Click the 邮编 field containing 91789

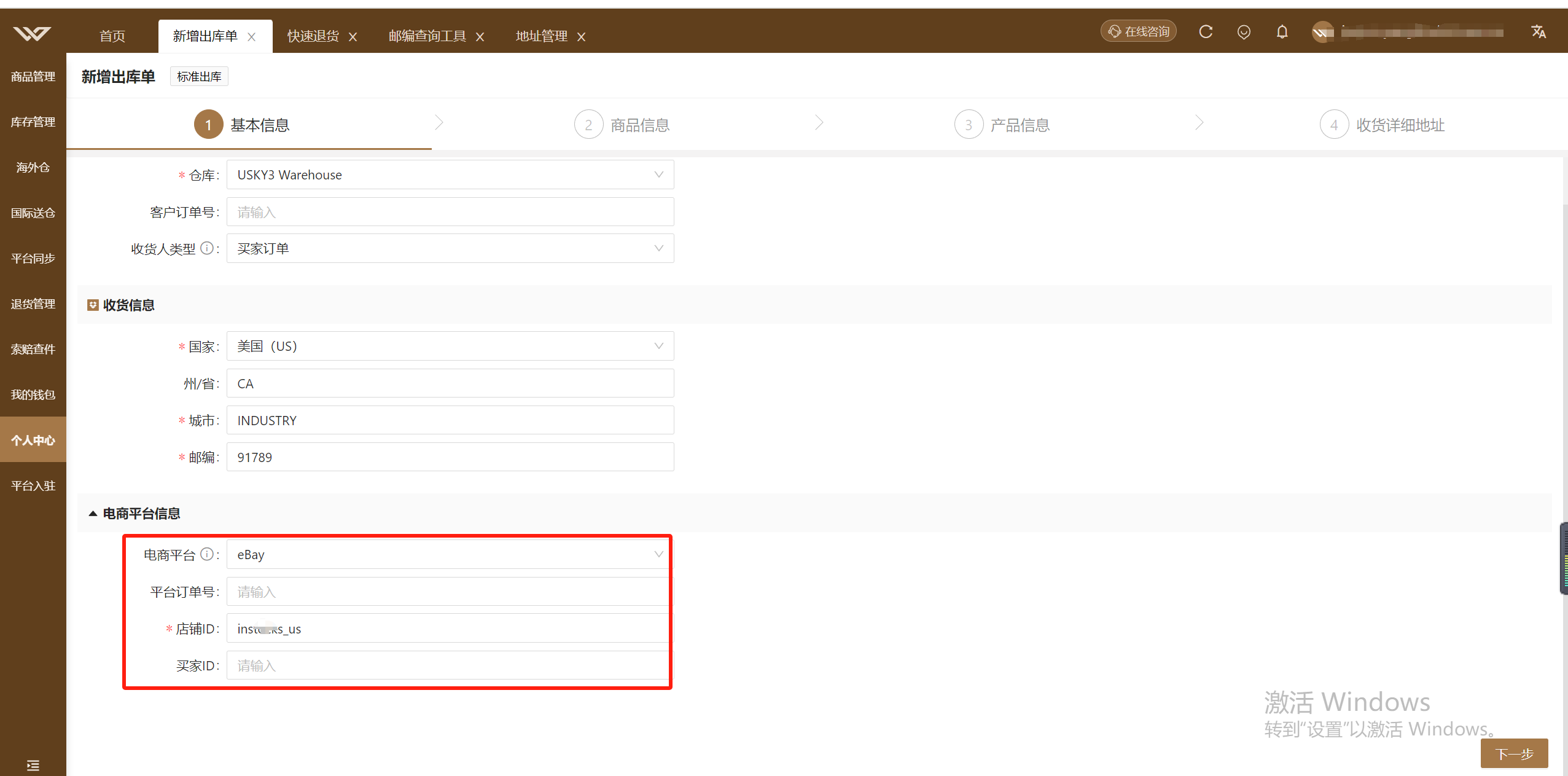(x=450, y=457)
